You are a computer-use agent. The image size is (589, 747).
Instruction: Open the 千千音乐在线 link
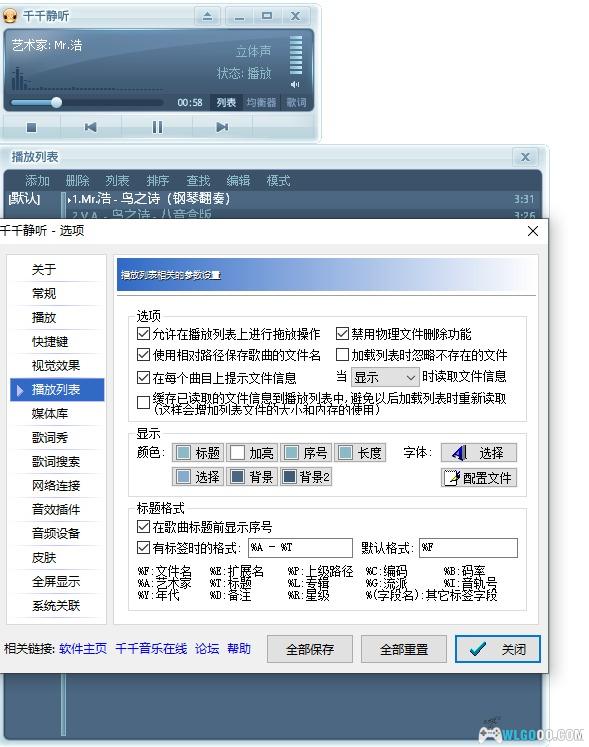tap(151, 649)
